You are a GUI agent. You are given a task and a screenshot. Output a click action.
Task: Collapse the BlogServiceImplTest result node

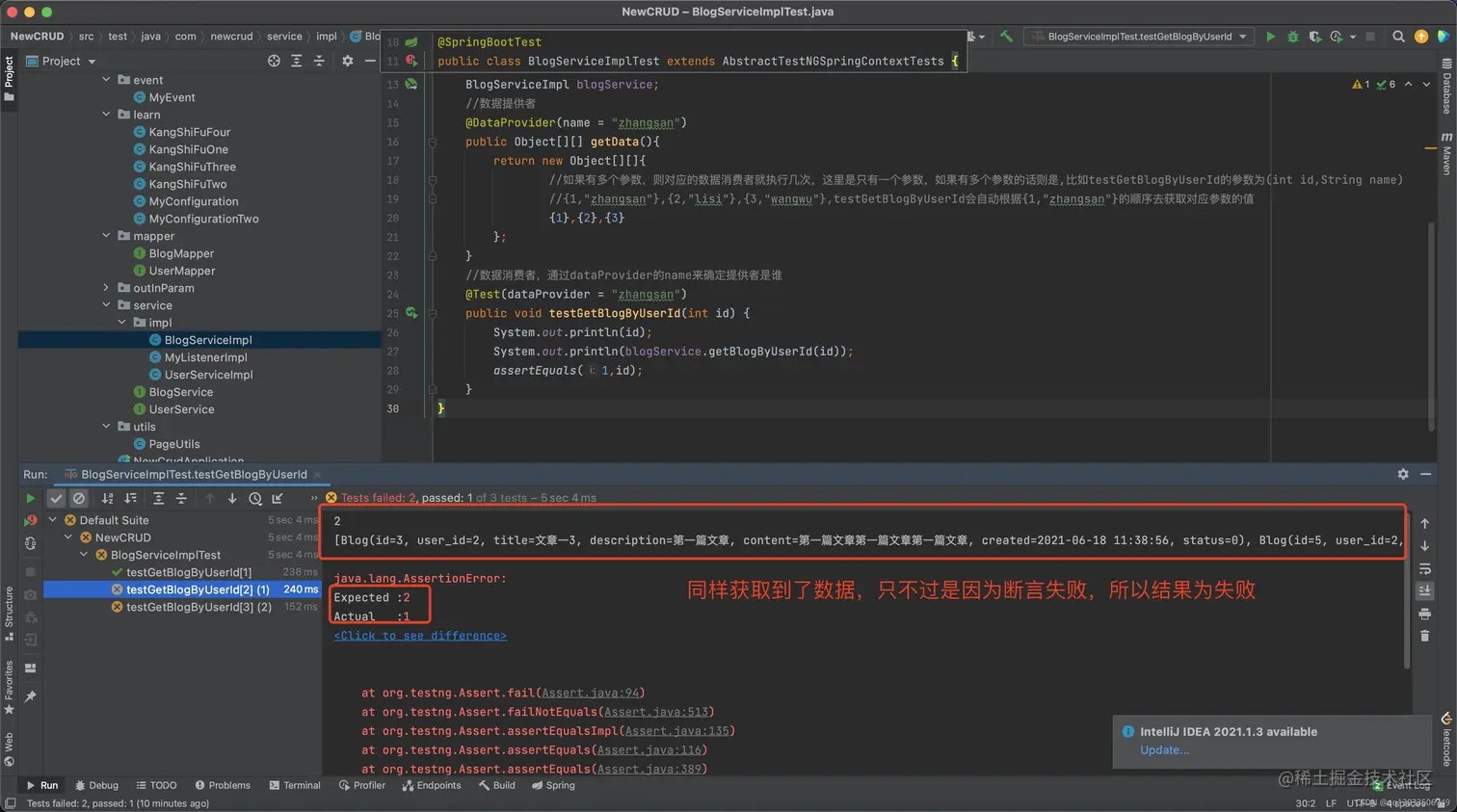(x=84, y=555)
